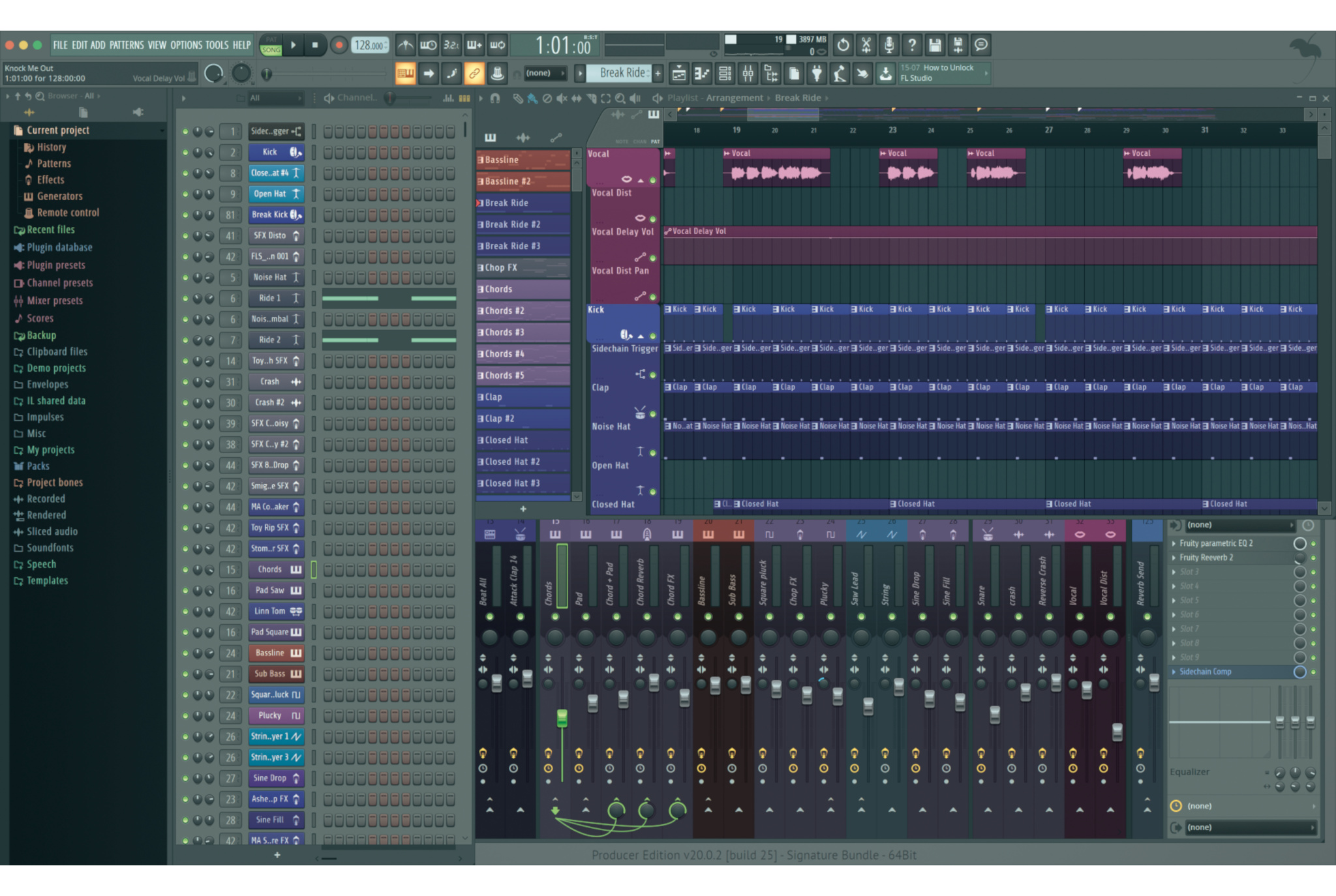Click the Chords mixer track fader
1336x896 pixels.
562,718
